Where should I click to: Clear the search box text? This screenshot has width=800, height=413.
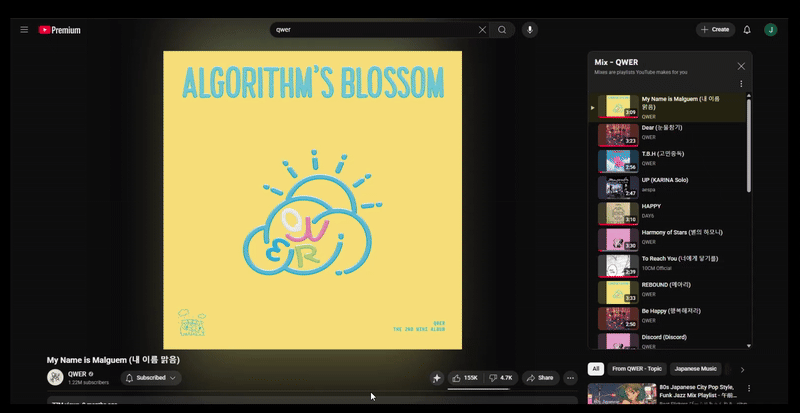click(482, 30)
